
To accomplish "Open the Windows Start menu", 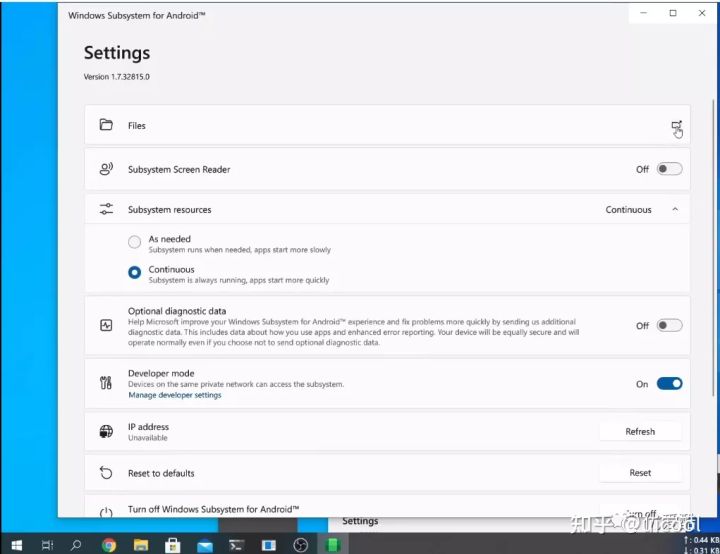I will pyautogui.click(x=17, y=545).
